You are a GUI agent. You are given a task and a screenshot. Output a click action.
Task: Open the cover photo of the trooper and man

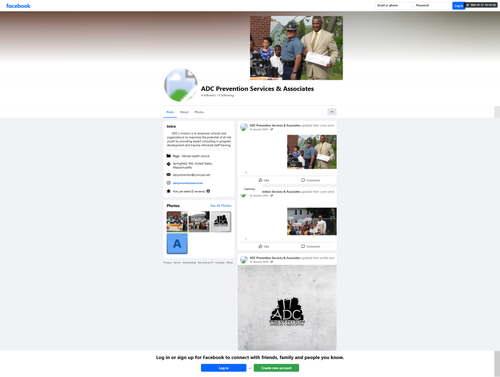296,48
